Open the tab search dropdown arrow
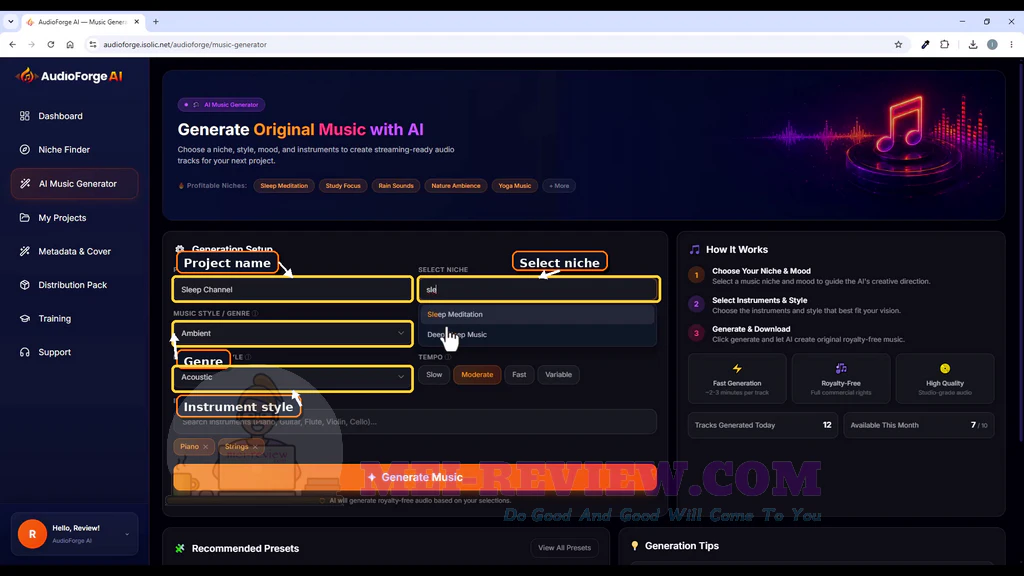This screenshot has width=1024, height=576. pos(10,22)
